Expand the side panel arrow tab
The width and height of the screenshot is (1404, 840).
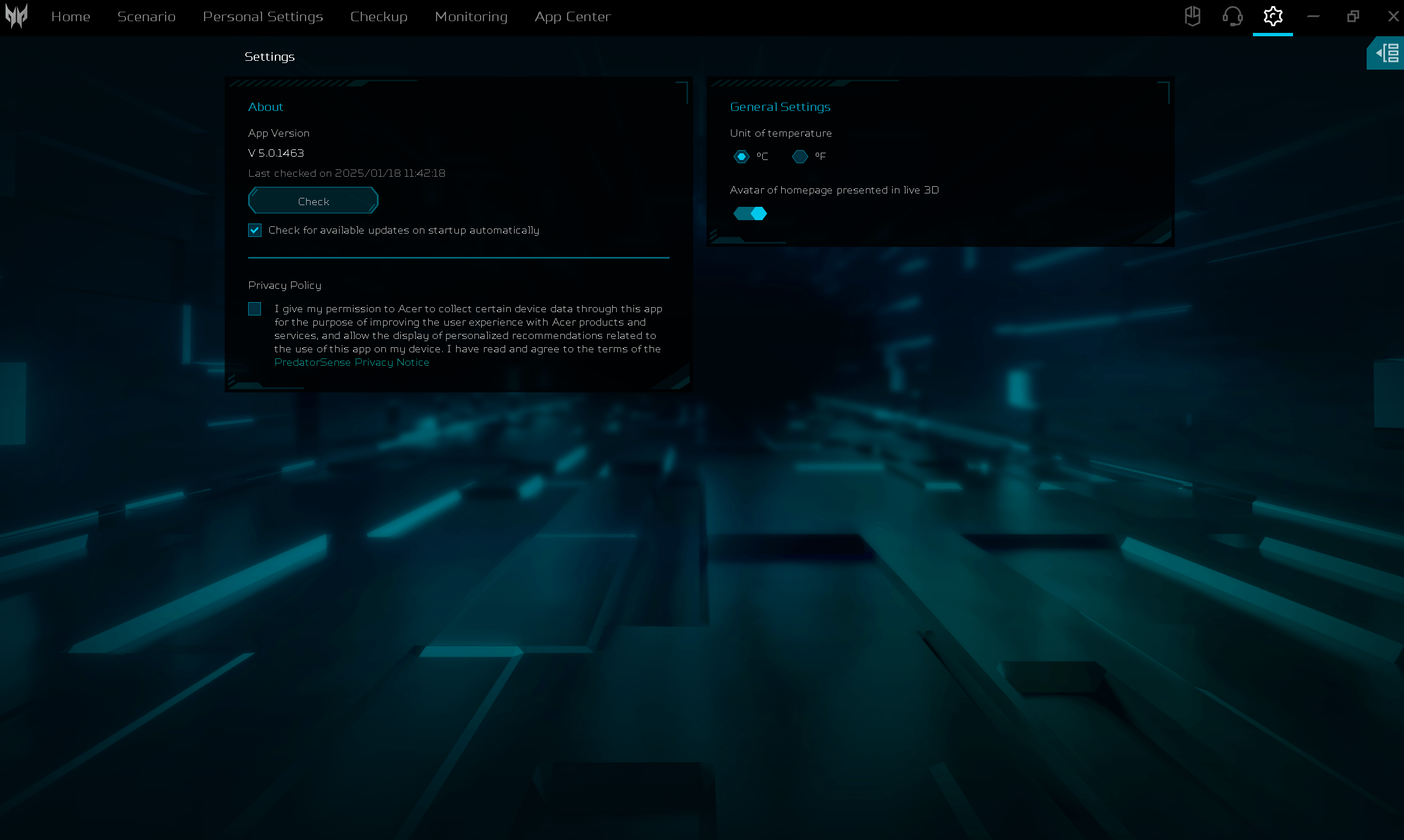(1384, 53)
